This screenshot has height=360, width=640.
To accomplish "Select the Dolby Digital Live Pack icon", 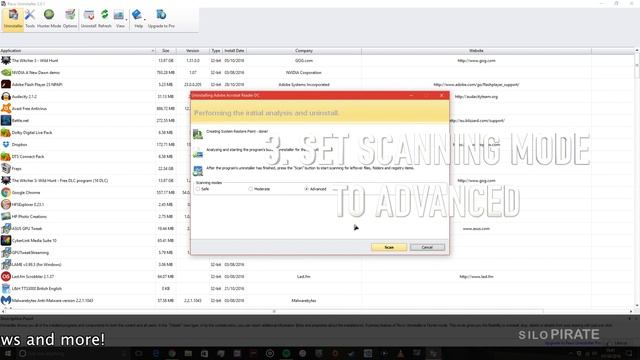I will point(6,132).
